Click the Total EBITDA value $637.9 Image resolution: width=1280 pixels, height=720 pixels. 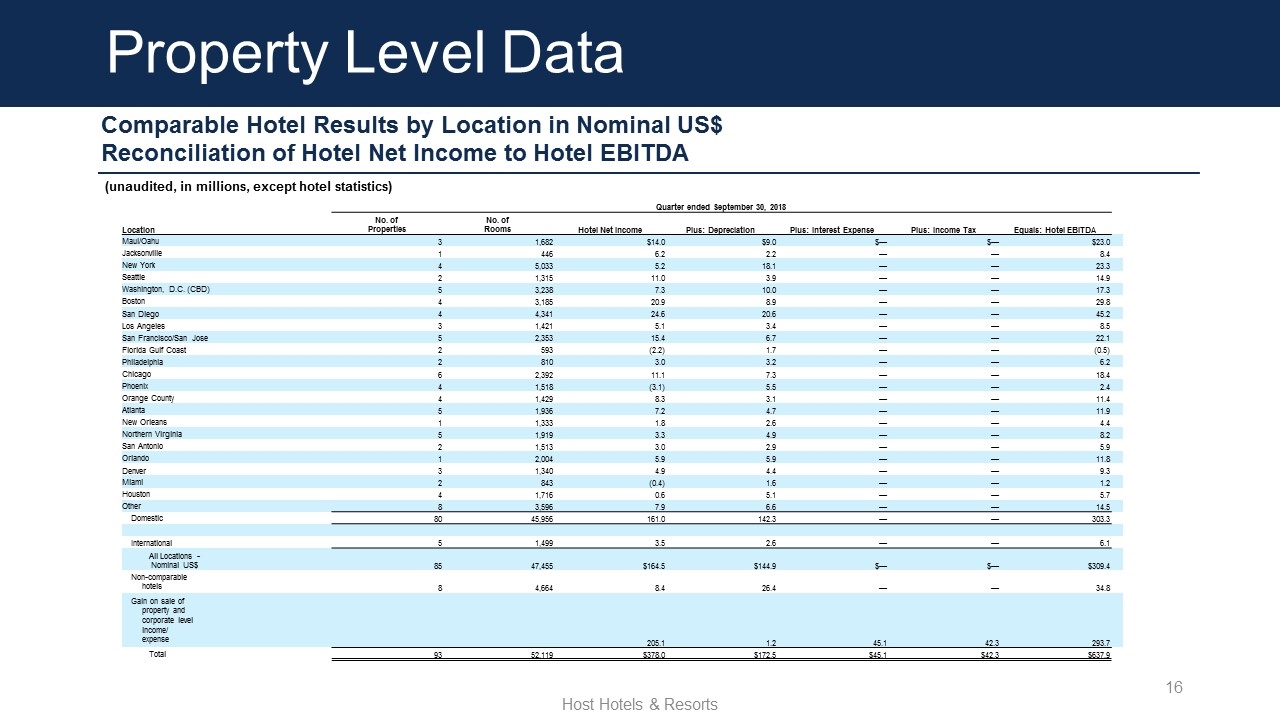(1096, 655)
